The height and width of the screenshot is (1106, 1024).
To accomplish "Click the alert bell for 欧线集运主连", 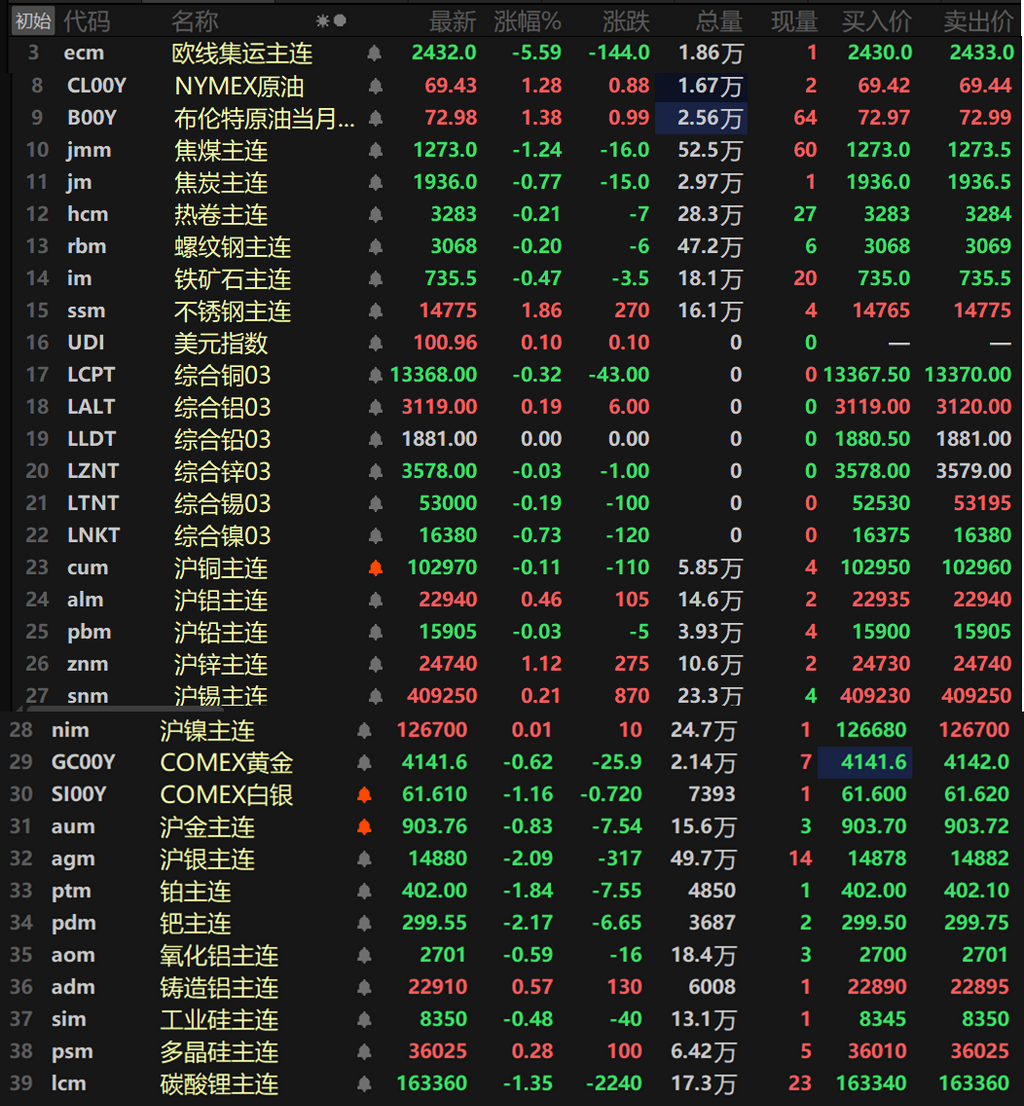I will coord(374,53).
